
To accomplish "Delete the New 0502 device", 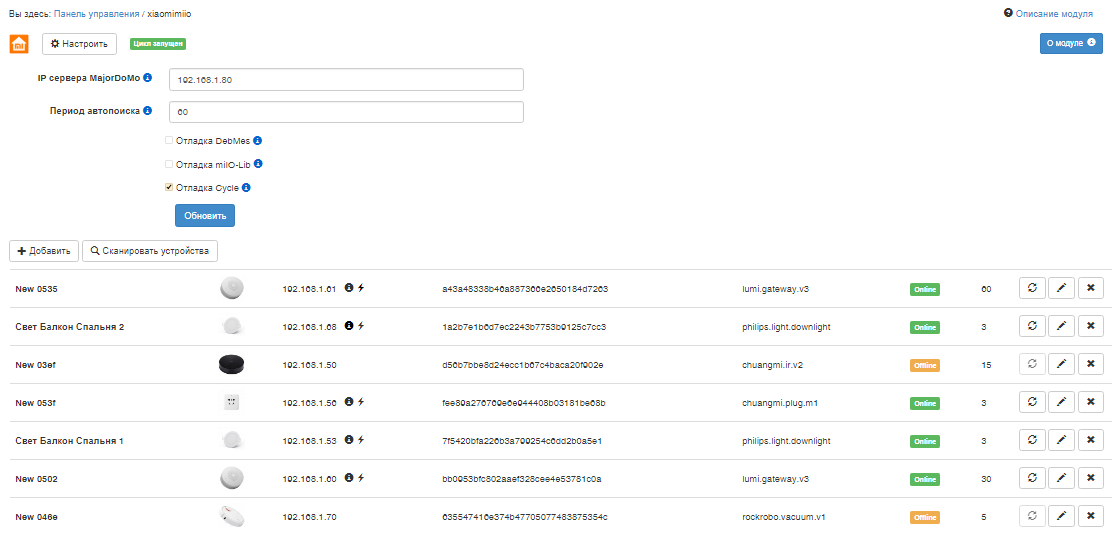I will coord(1090,478).
